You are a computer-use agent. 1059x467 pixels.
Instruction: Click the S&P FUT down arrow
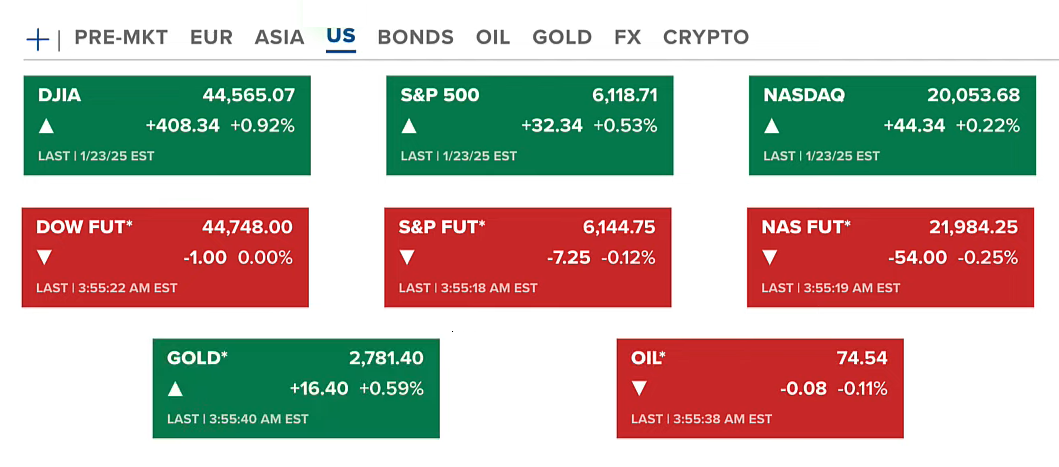tap(407, 258)
